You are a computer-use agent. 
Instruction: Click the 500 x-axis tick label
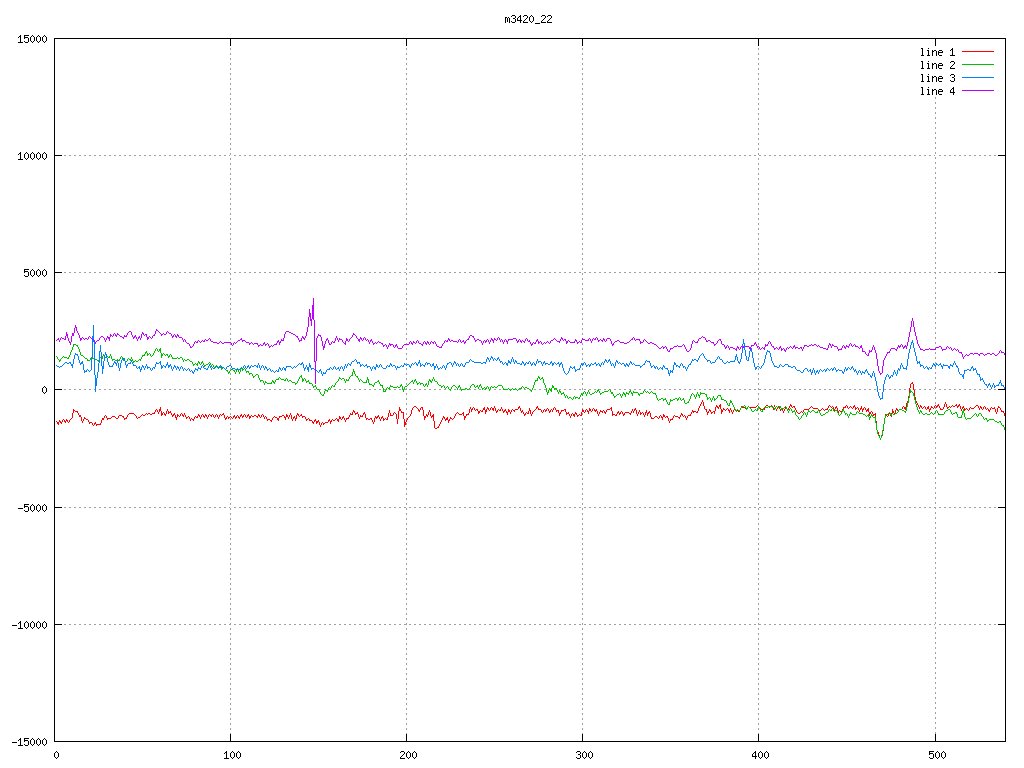[x=935, y=756]
